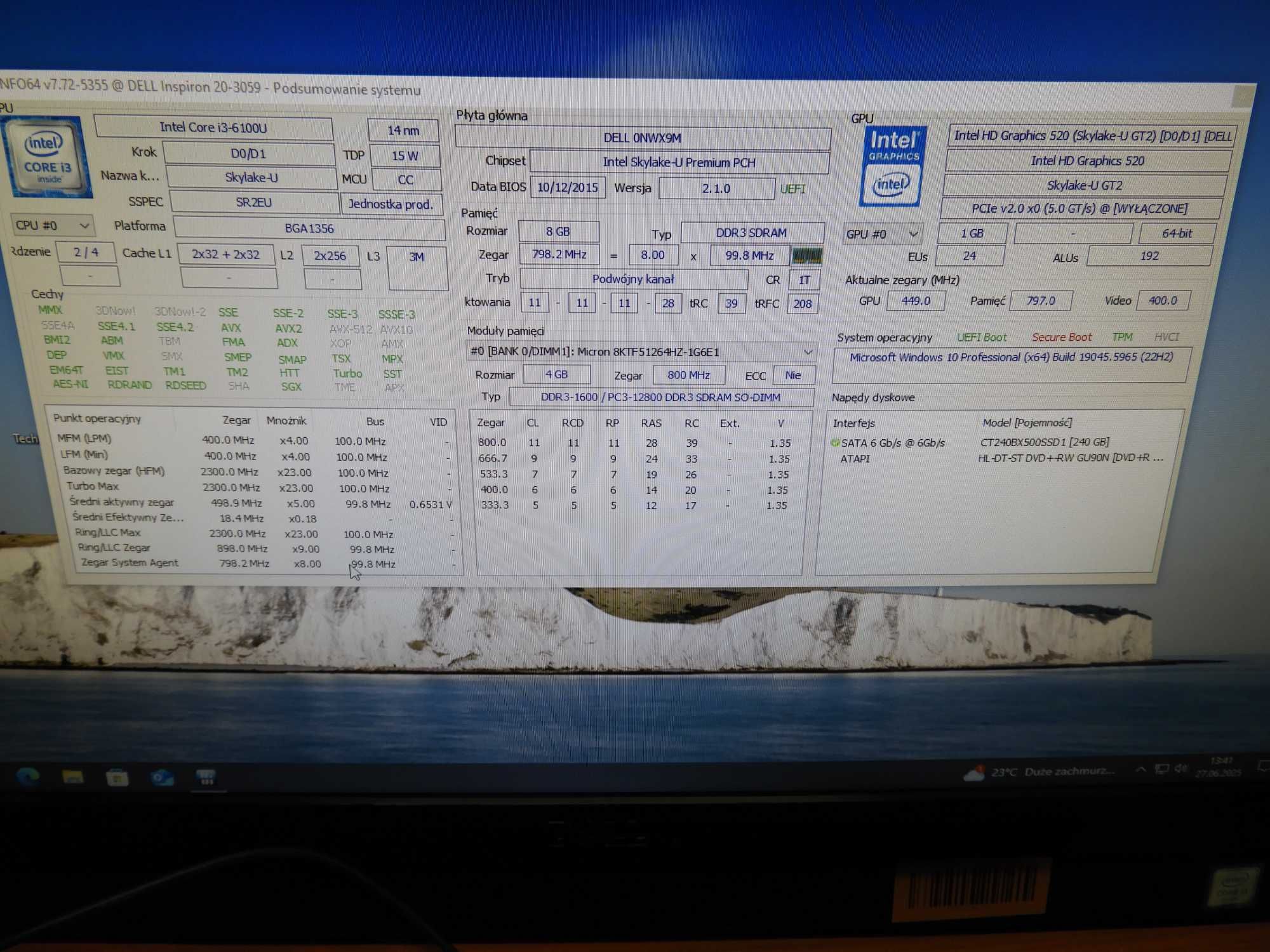
Task: Show hidden system tray icons
Action: [1141, 769]
